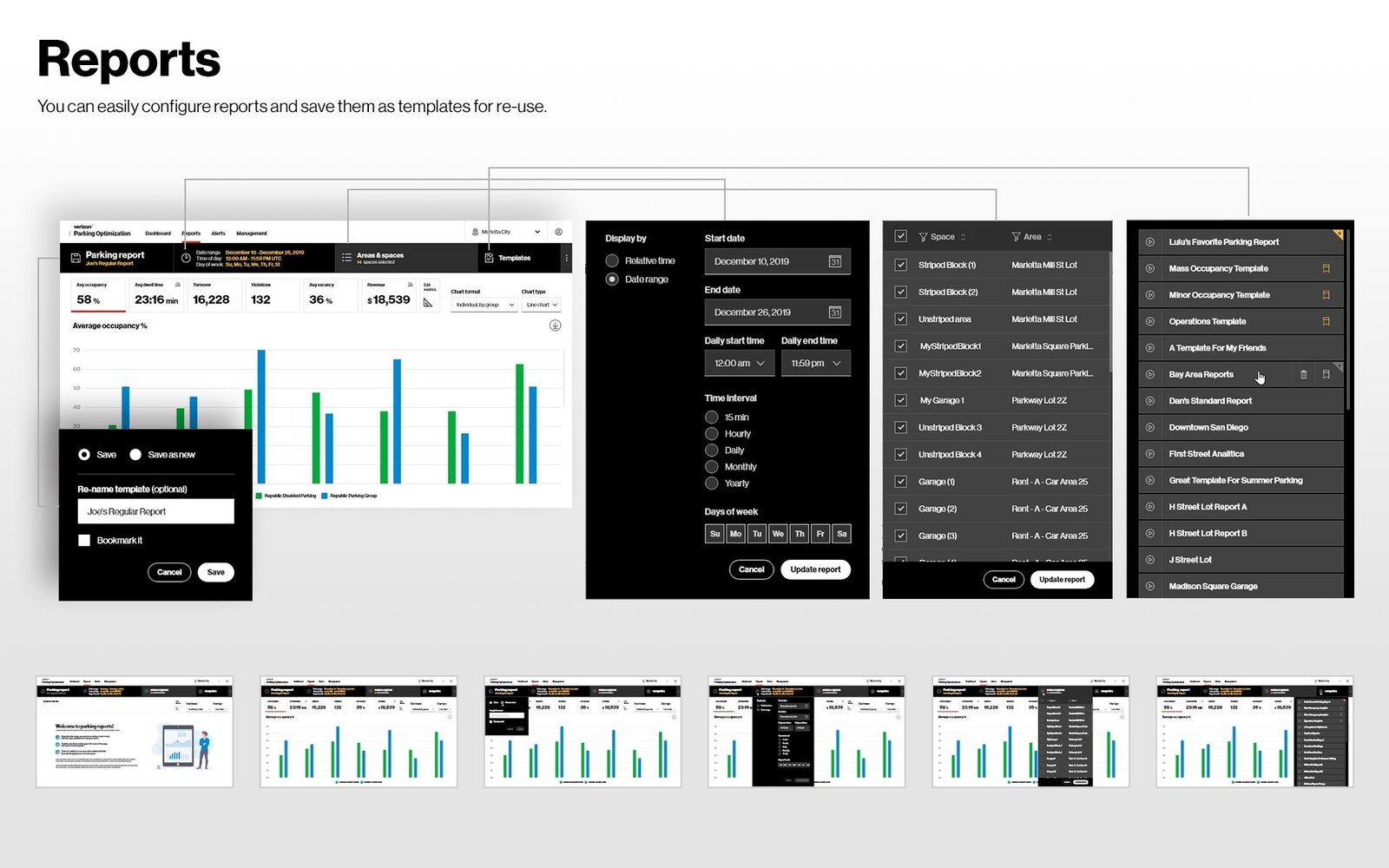The image size is (1389, 868).
Task: Click the Space column filter icon
Action: pyautogui.click(x=923, y=237)
